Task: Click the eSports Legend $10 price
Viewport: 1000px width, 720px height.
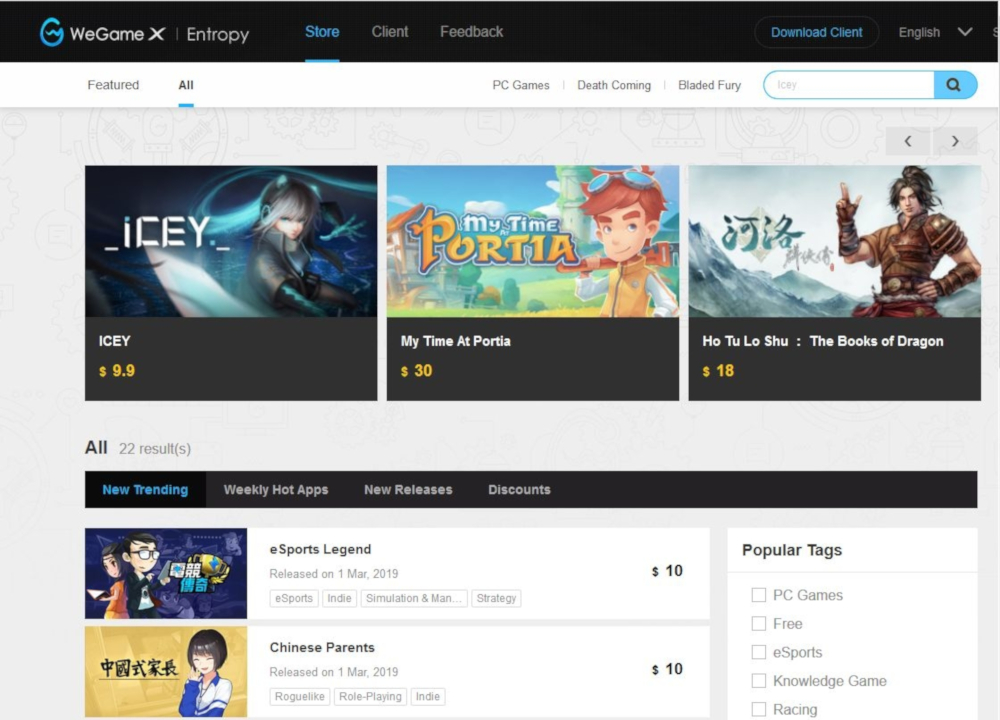Action: pos(667,571)
